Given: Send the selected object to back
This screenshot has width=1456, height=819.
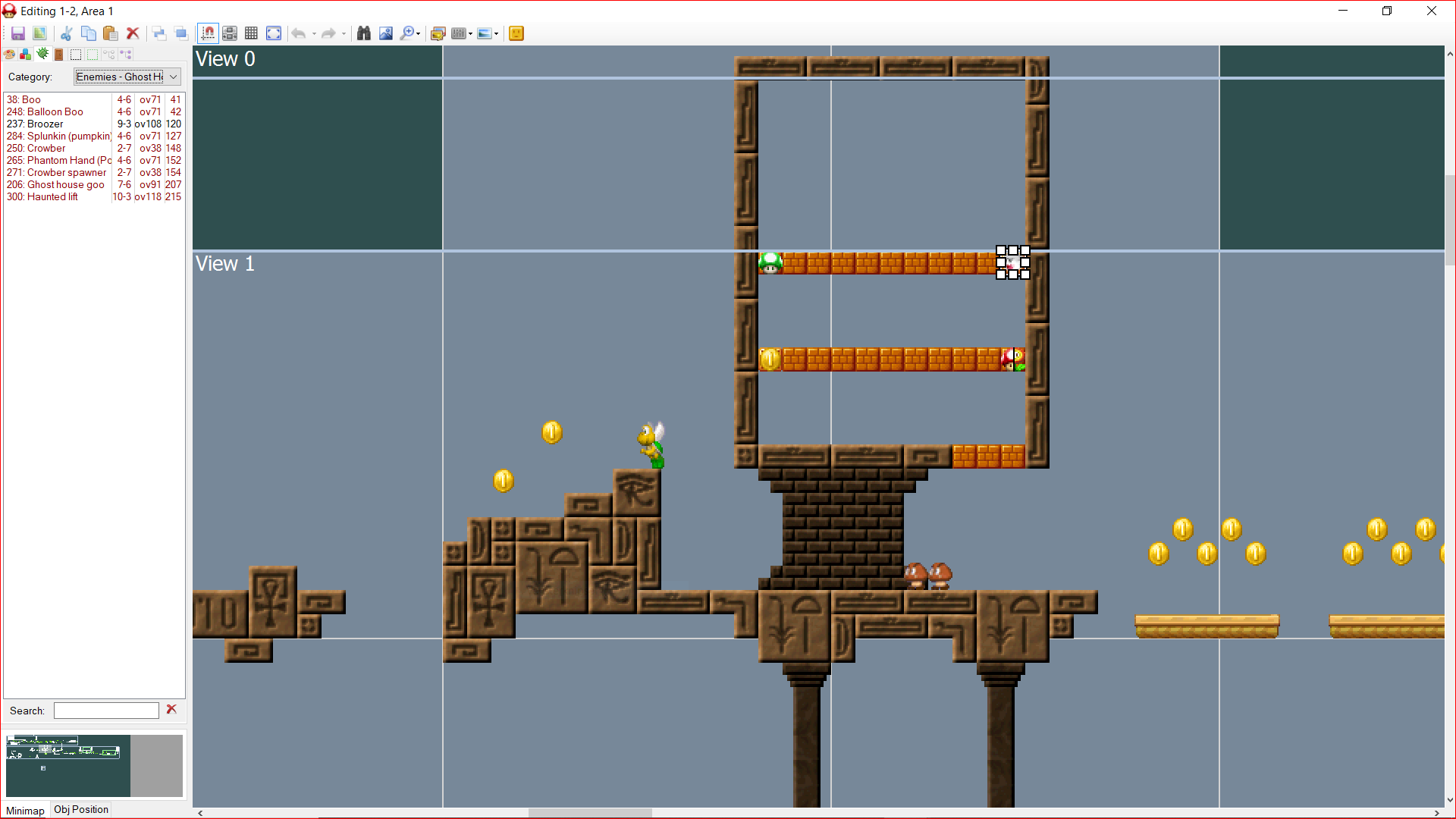Looking at the screenshot, I should click(x=181, y=33).
